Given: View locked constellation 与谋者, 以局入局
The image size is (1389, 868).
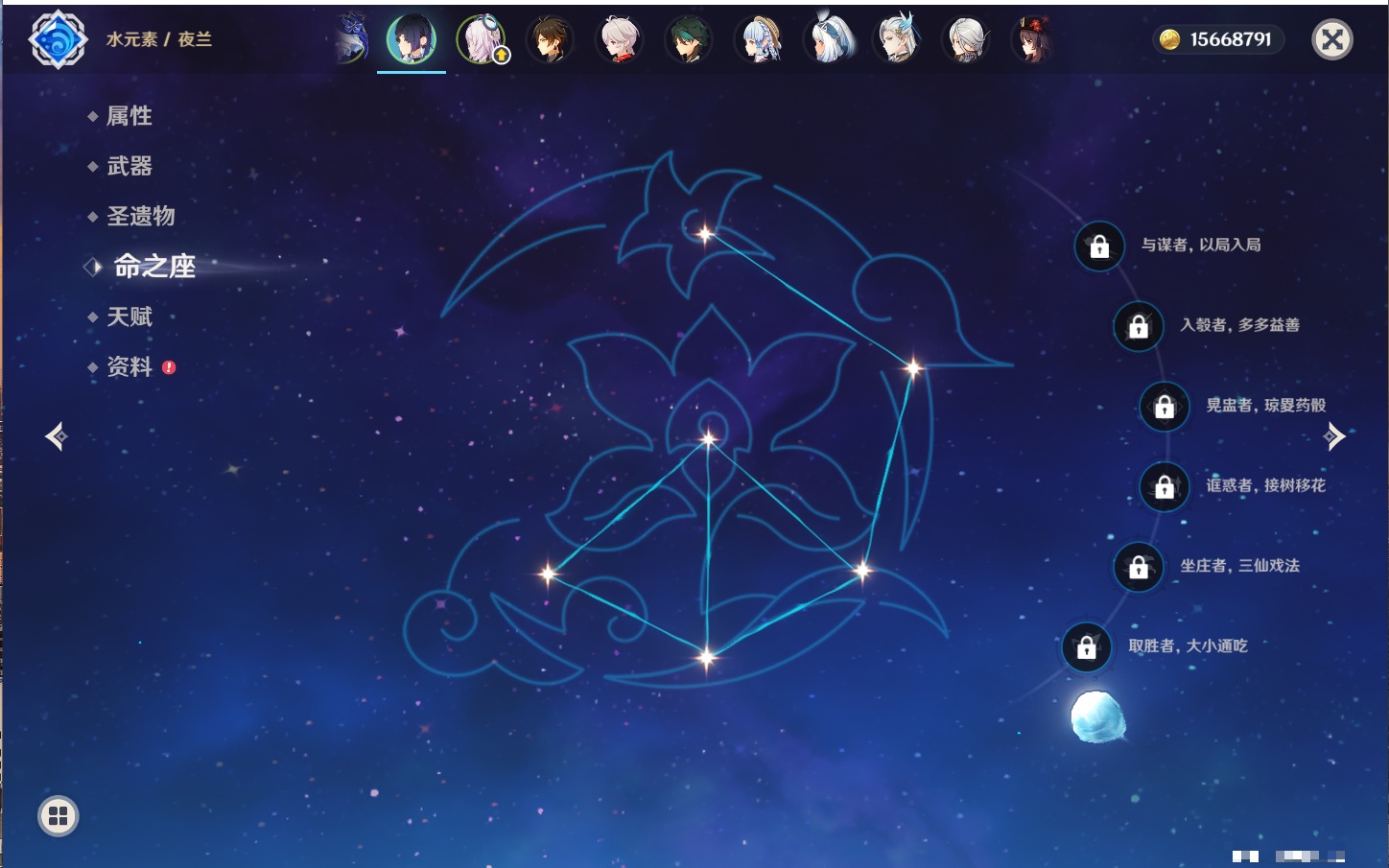Looking at the screenshot, I should point(1099,246).
